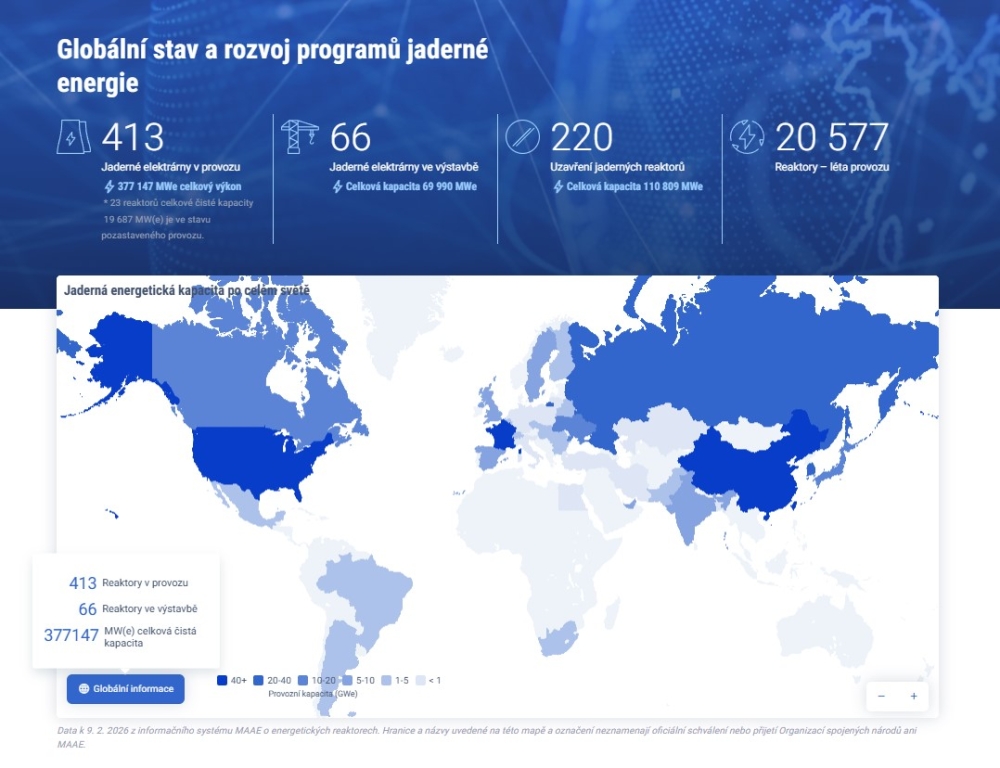Click the bolt icon before Celková kapacita 69 990 MWe

pos(338,186)
